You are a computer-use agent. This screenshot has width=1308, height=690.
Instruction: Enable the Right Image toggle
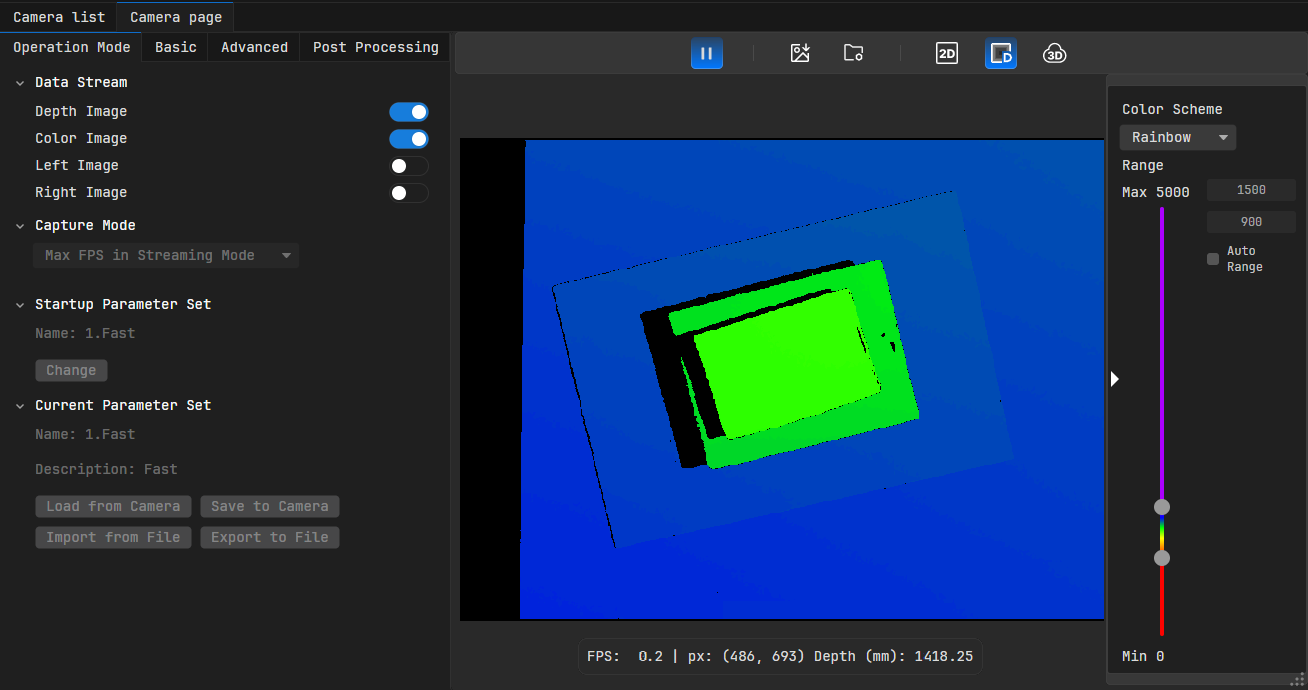(409, 193)
